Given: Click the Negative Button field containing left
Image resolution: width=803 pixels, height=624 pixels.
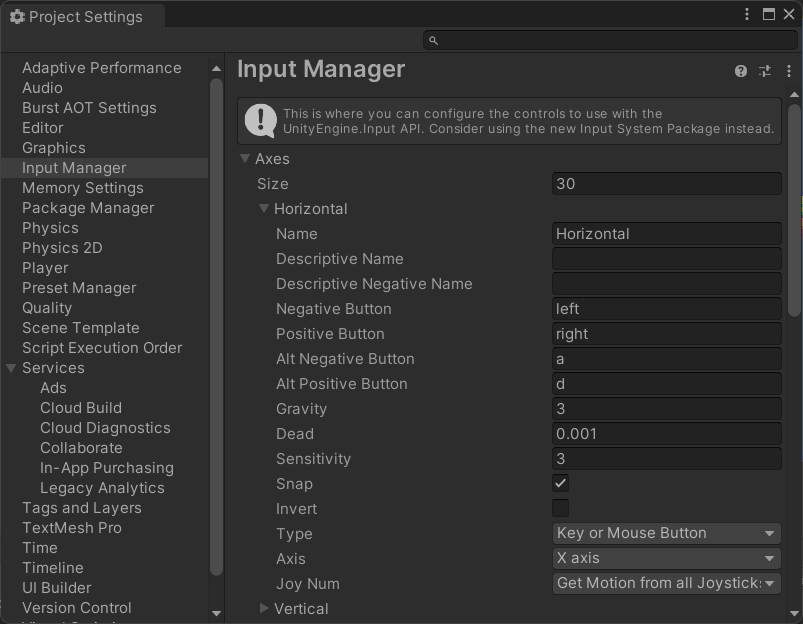Looking at the screenshot, I should click(x=666, y=309).
